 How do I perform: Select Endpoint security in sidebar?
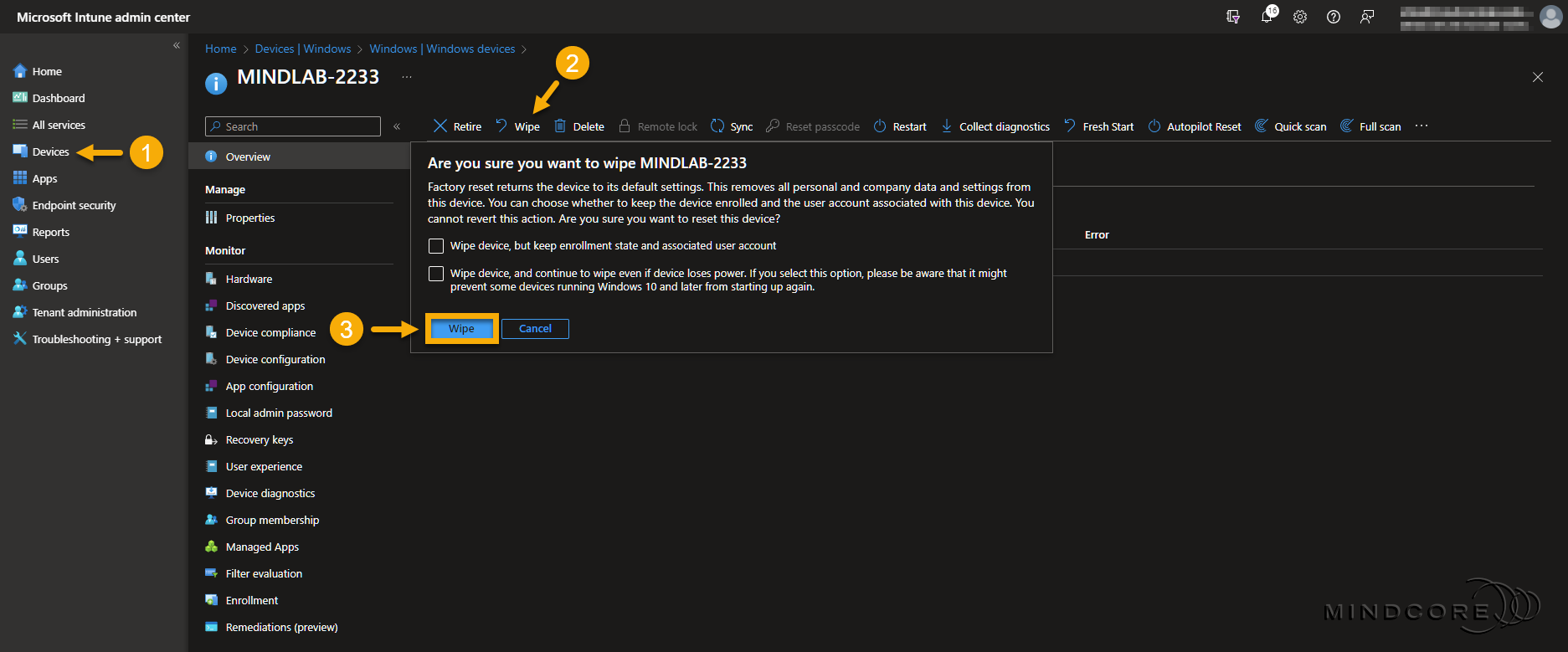tap(74, 205)
